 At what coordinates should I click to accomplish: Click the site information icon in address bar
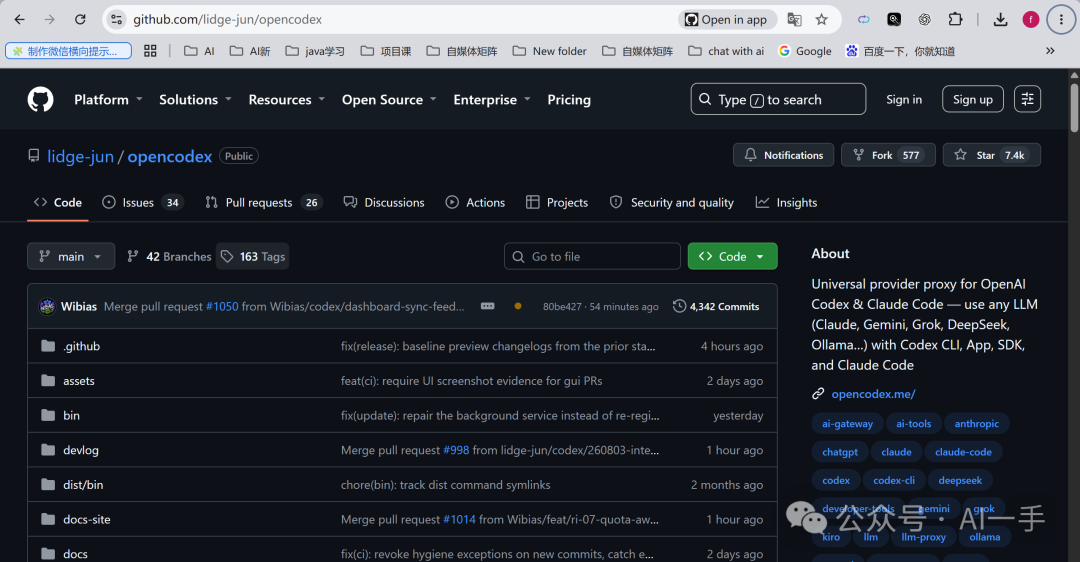117,19
